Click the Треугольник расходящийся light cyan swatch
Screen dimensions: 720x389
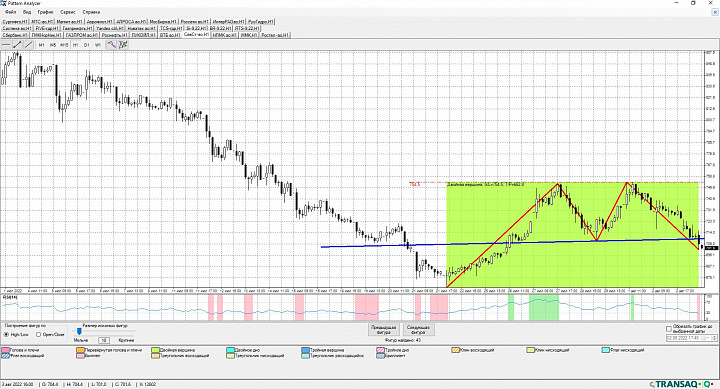305,355
